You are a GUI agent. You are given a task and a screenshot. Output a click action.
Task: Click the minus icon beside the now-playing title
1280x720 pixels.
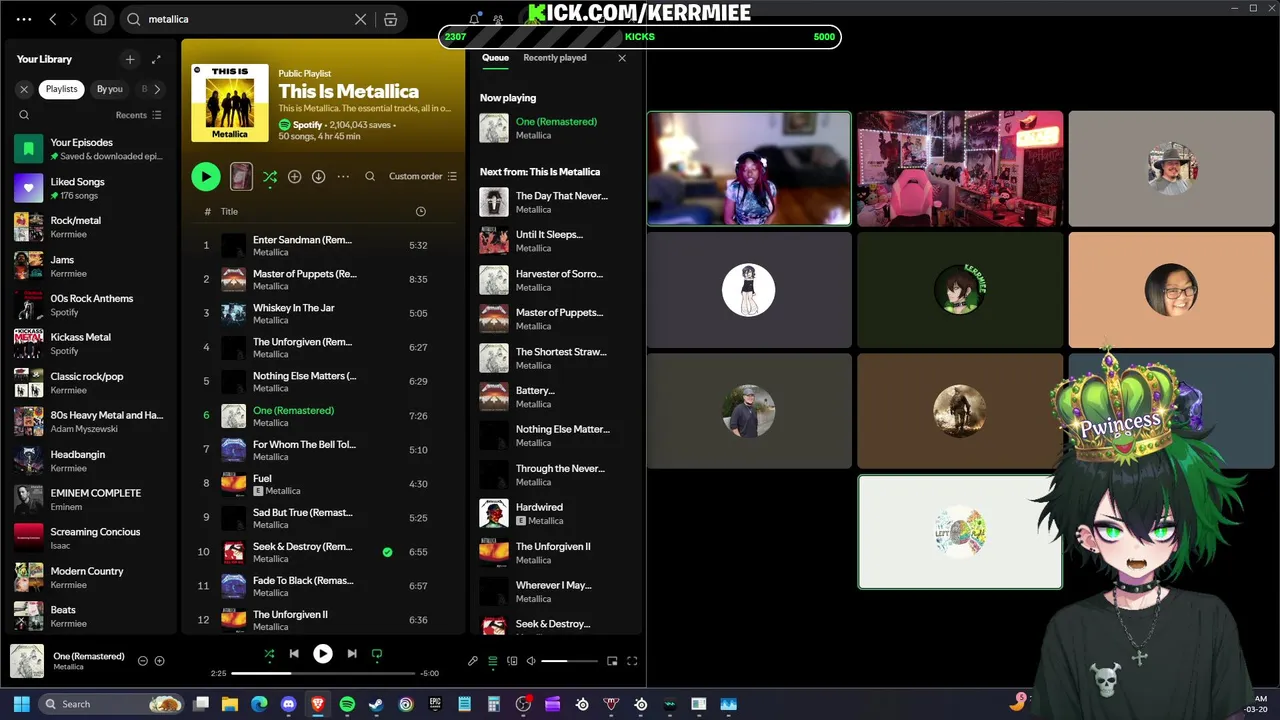click(142, 661)
